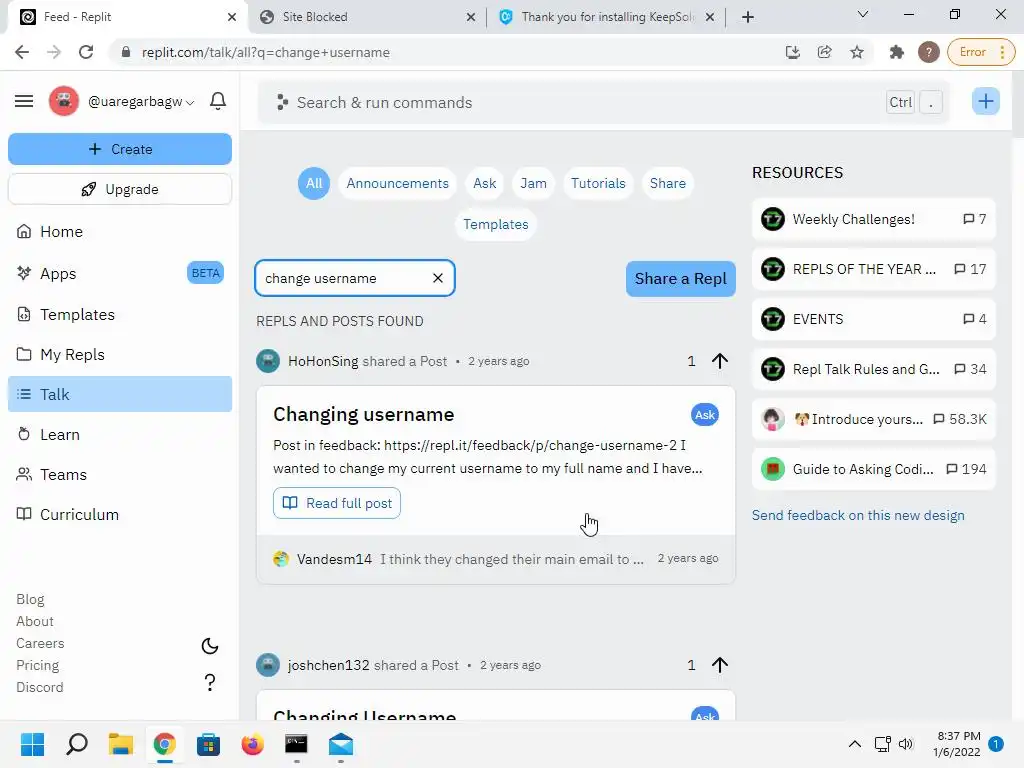Open Windows Start menu

32,744
